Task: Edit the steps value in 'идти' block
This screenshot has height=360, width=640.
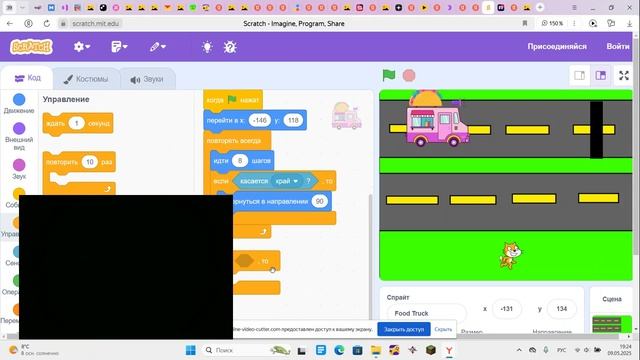Action: 240,161
